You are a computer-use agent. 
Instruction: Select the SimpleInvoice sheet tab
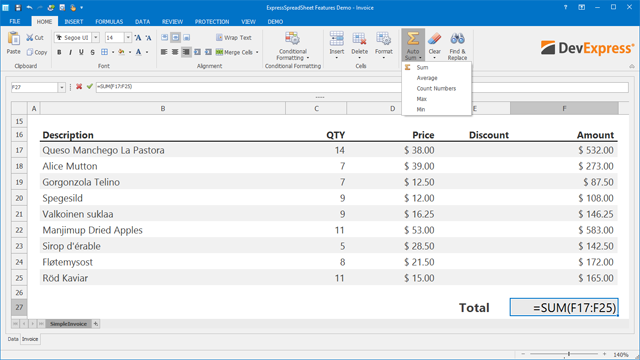(x=68, y=324)
